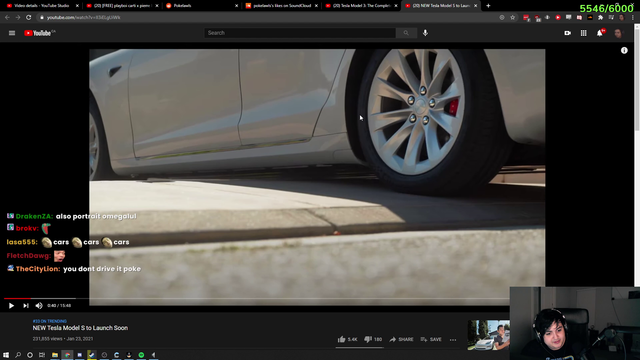Image resolution: width=640 pixels, height=360 pixels.
Task: Play the paused video
Action: pyautogui.click(x=11, y=305)
